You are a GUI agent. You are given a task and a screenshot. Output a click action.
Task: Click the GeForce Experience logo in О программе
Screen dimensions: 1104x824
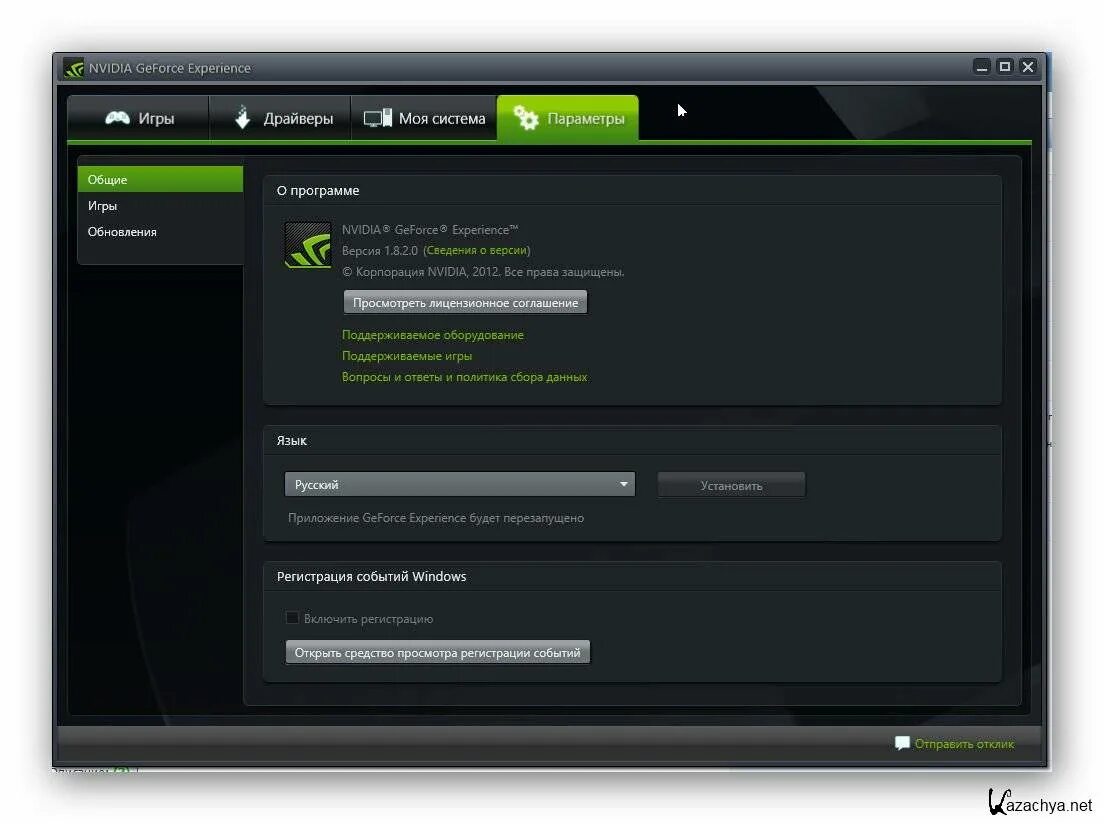[308, 245]
